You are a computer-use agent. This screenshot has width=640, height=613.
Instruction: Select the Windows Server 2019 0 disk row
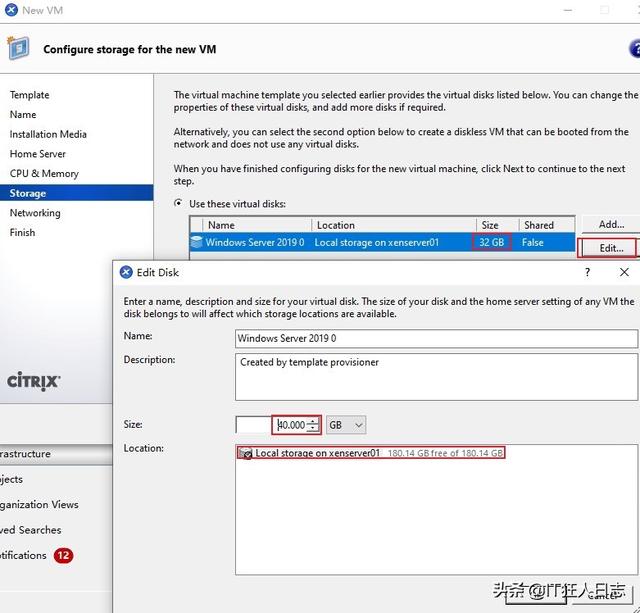pyautogui.click(x=382, y=242)
